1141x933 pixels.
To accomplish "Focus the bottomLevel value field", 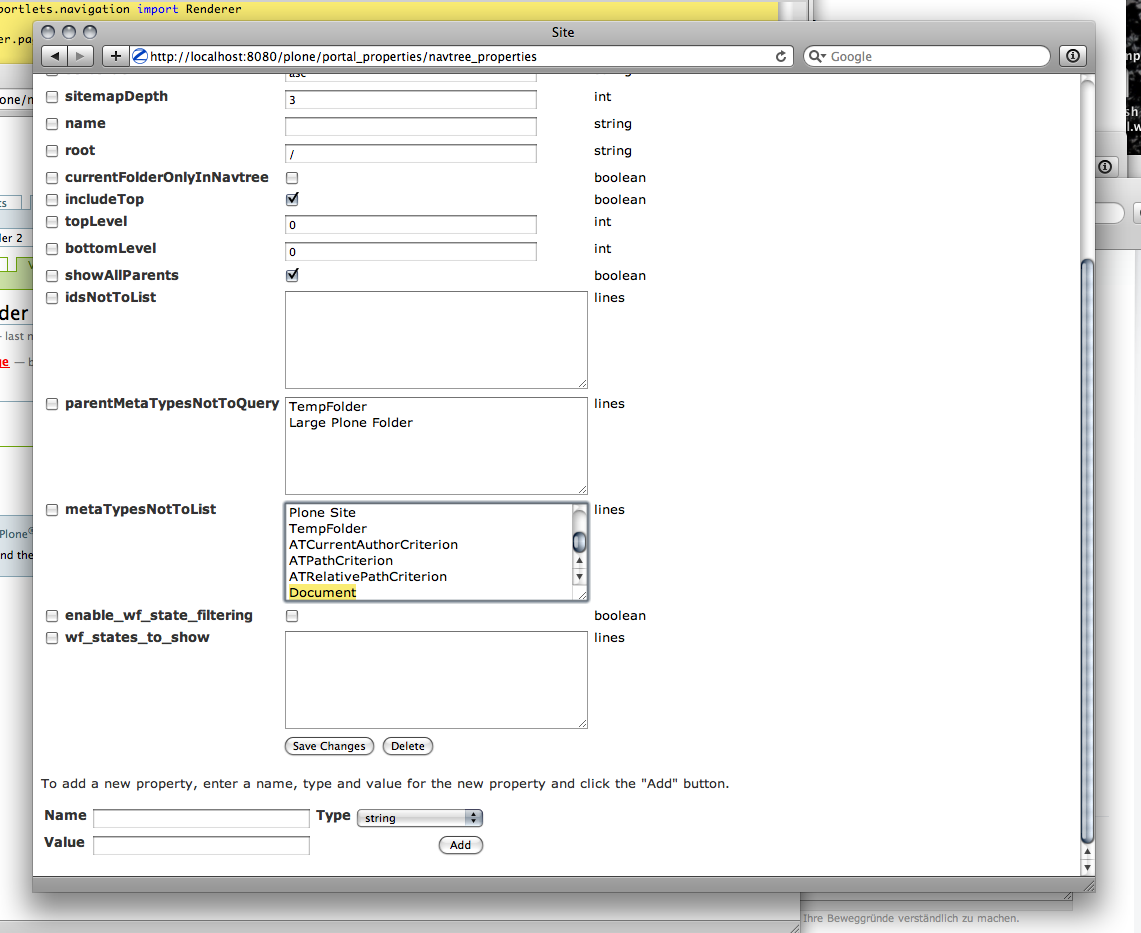I will [x=410, y=252].
